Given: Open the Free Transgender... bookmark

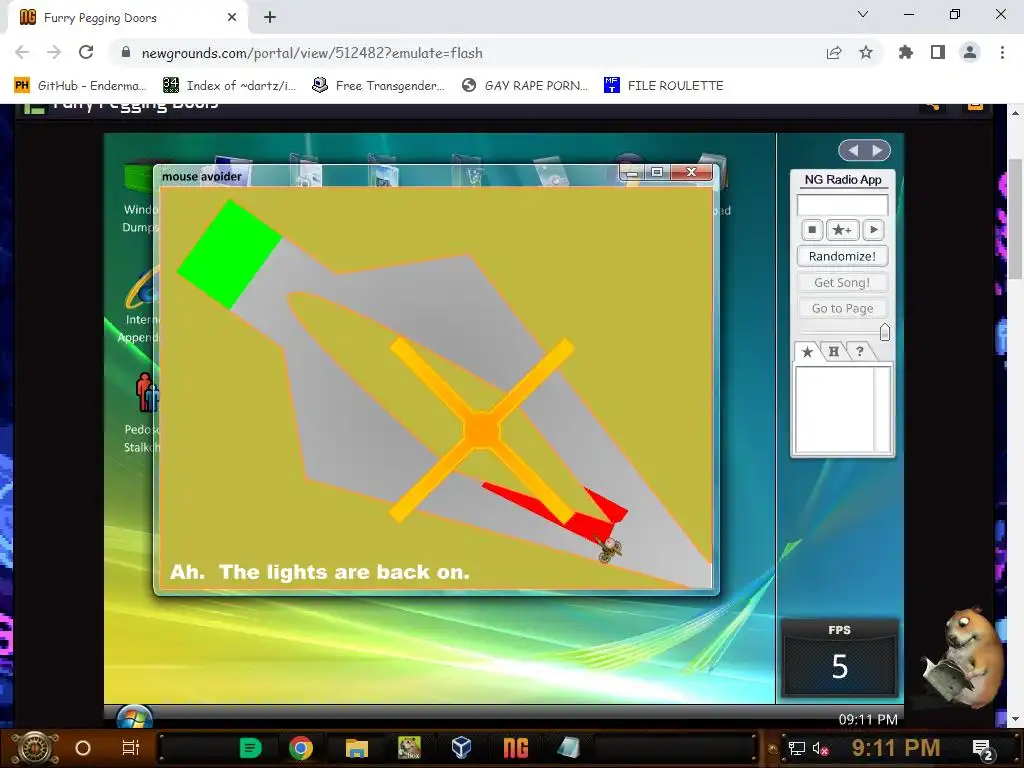Looking at the screenshot, I should click(379, 86).
